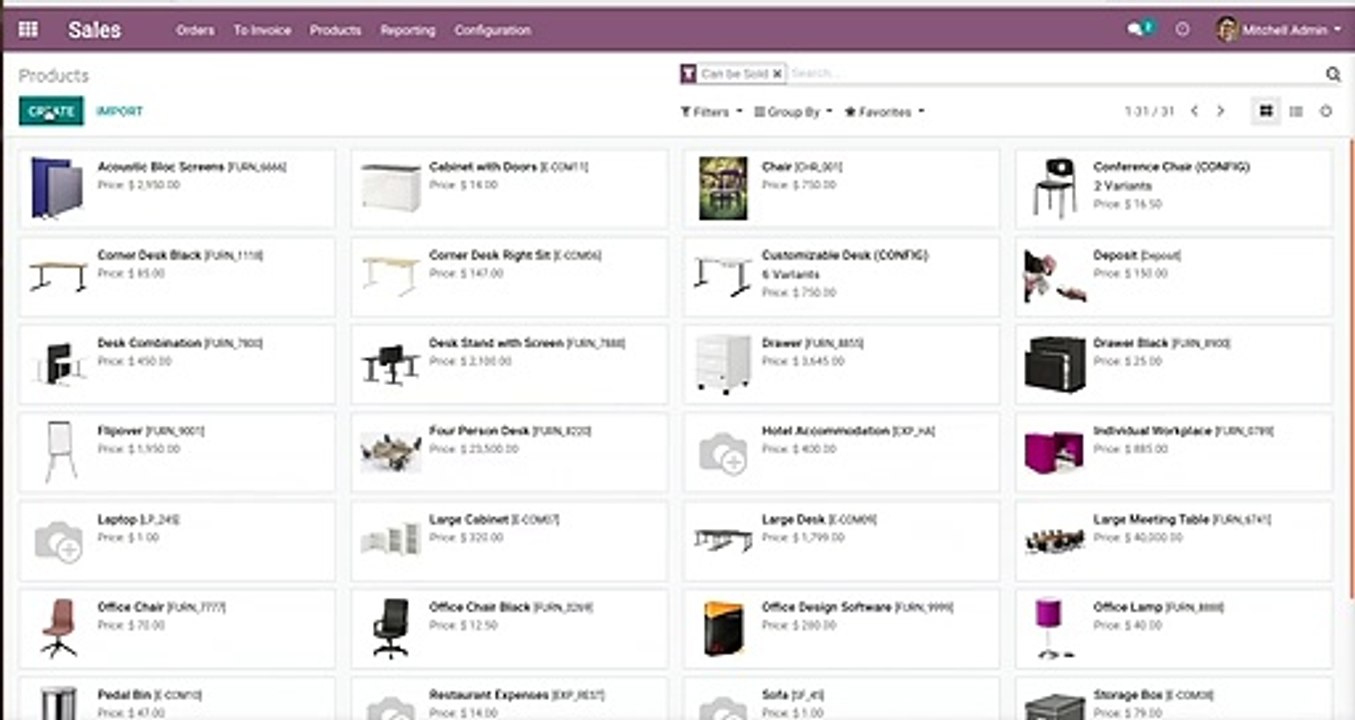Click the filter funnel facet icon
Screen dimensions: 1355x720
[688, 74]
